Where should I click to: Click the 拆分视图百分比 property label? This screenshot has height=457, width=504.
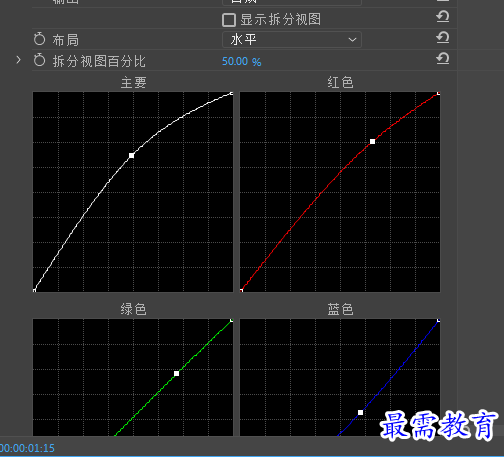[x=99, y=61]
